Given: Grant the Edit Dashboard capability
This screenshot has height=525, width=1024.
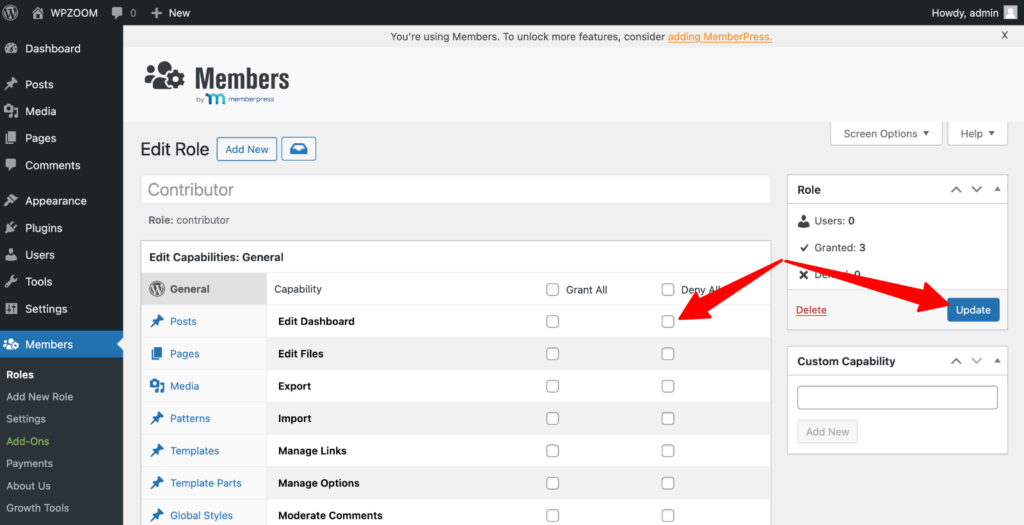Looking at the screenshot, I should 552,321.
